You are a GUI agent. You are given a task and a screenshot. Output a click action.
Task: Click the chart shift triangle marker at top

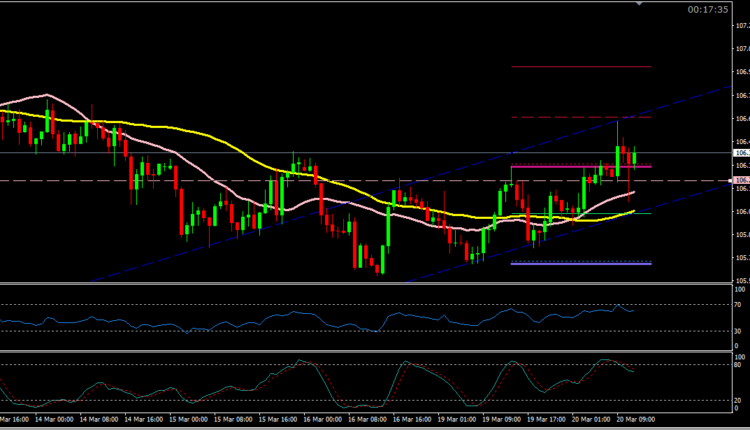click(x=637, y=4)
